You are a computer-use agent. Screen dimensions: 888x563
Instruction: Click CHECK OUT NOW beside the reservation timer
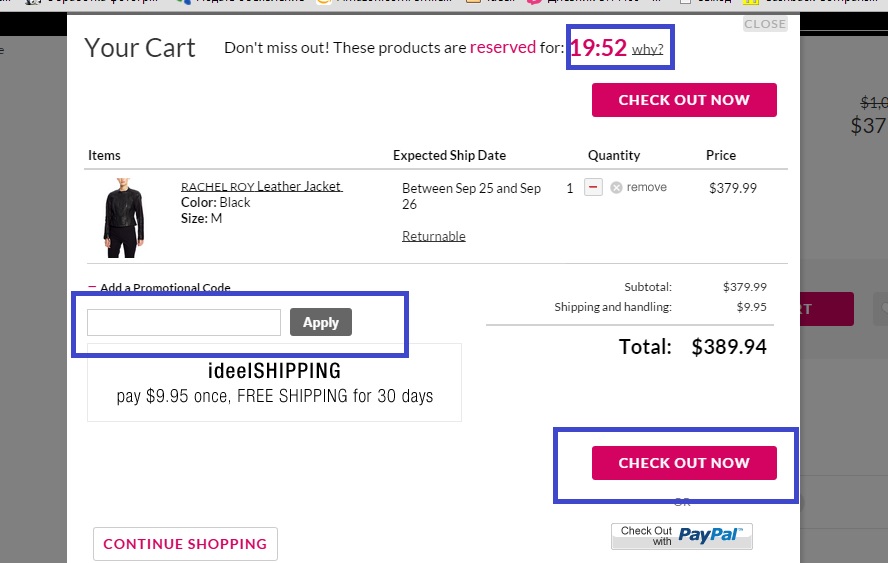[x=684, y=100]
